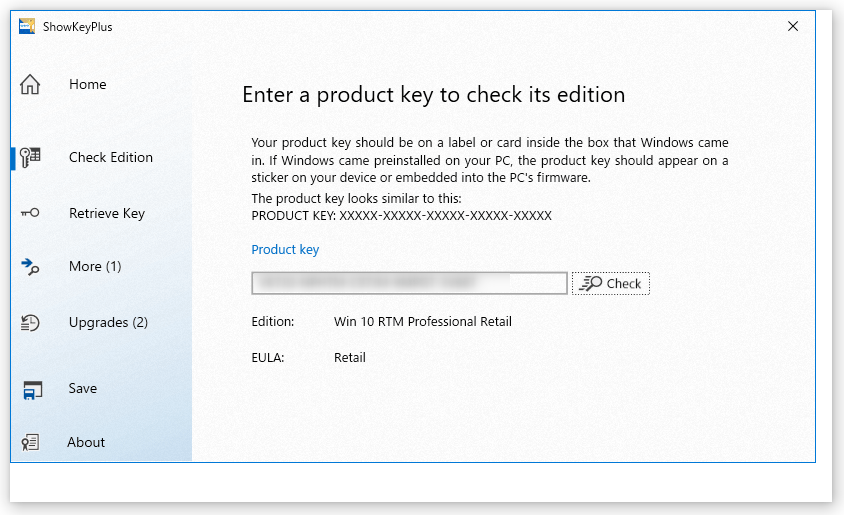This screenshot has height=515, width=844.
Task: Click the Save disk icon
Action: pos(32,390)
